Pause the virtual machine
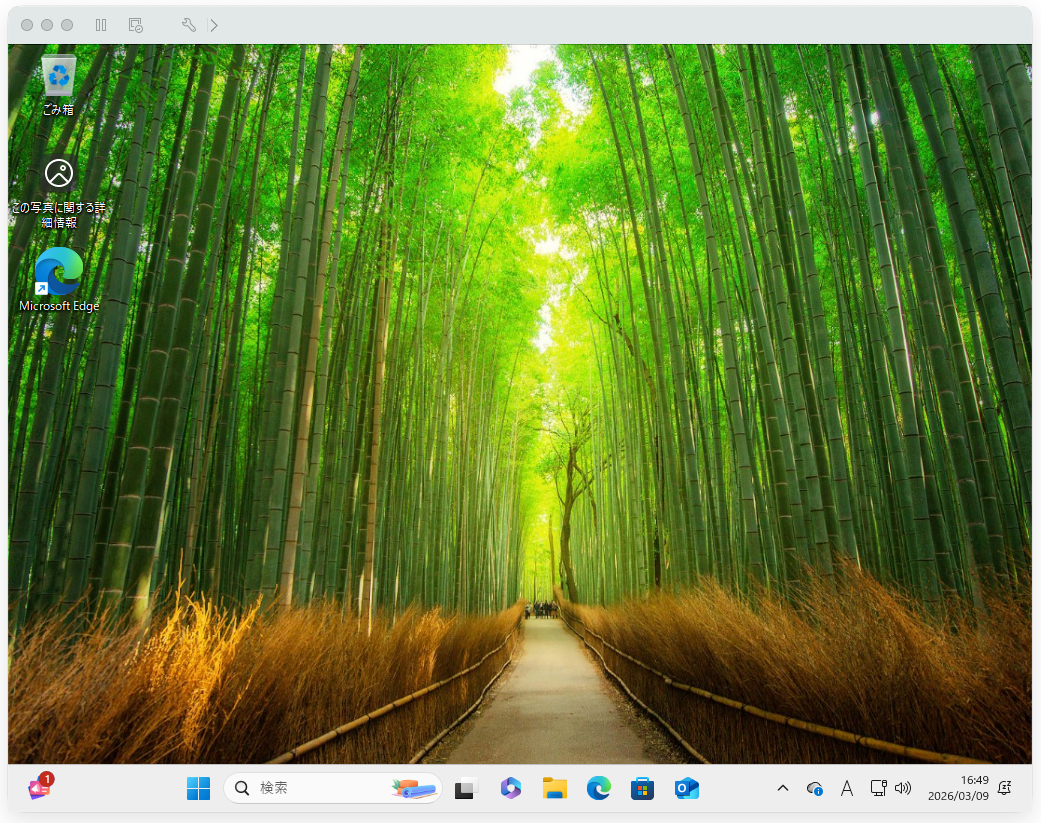Screen dimensions: 1041x823 (x=101, y=25)
